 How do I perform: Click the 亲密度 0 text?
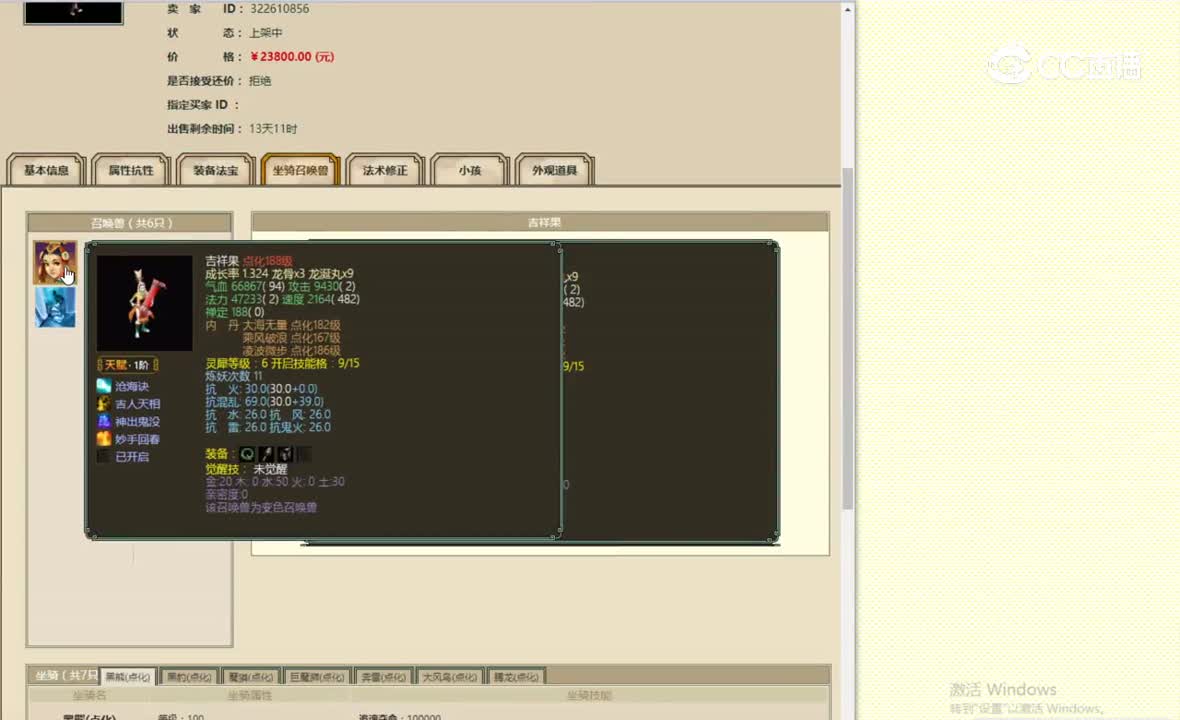(227, 494)
